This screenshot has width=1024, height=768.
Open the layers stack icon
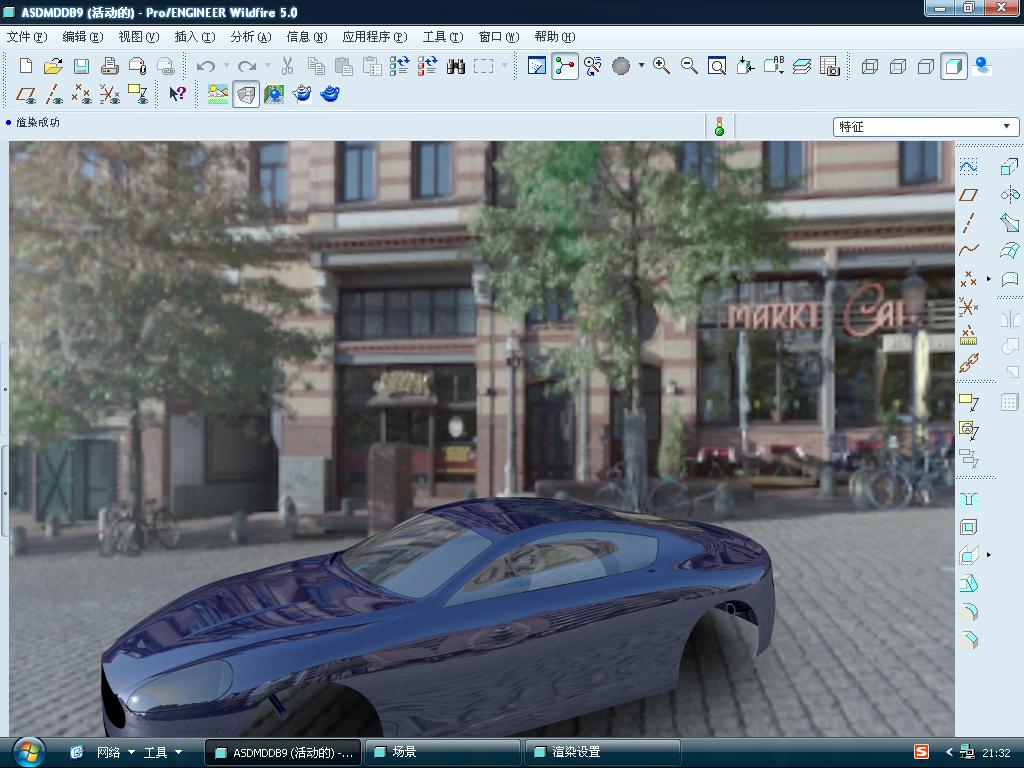coord(802,66)
